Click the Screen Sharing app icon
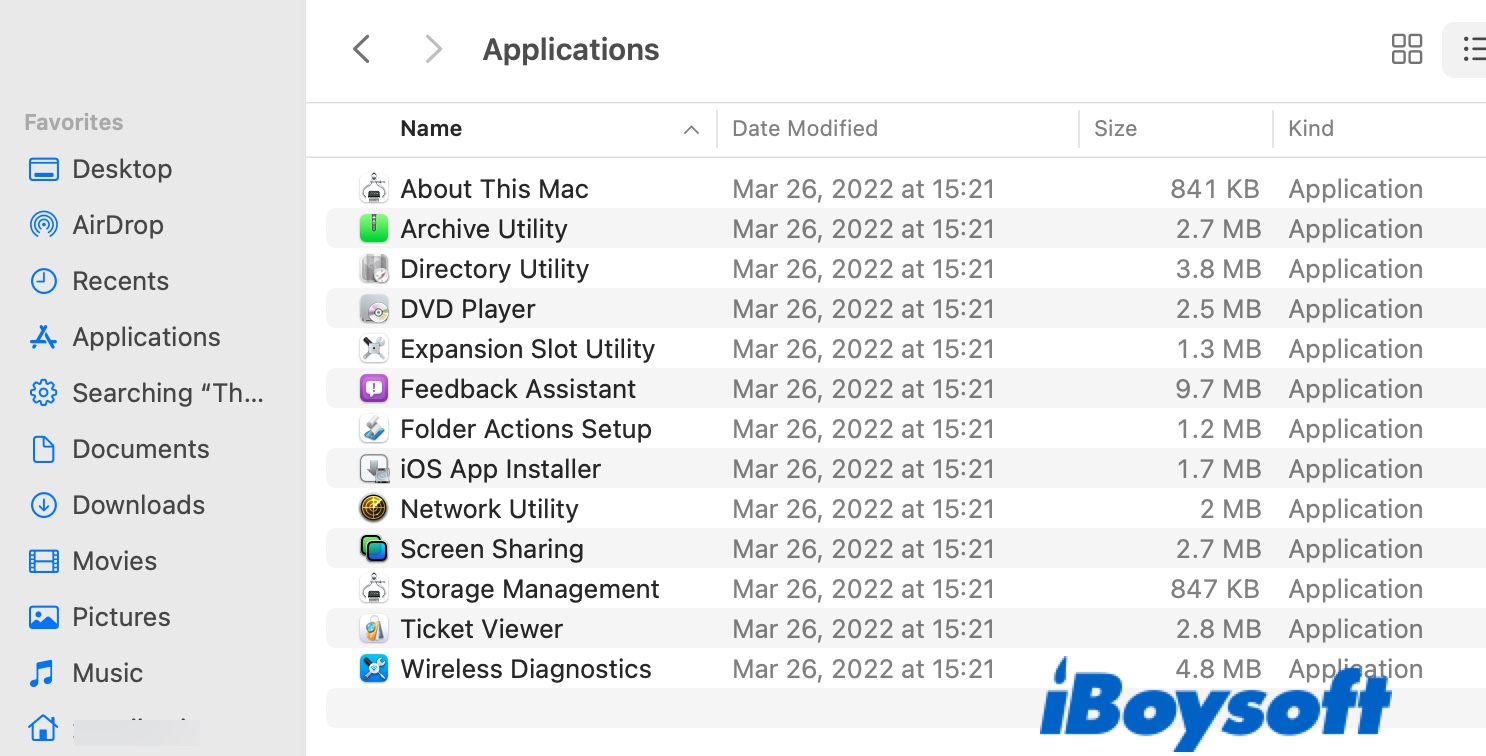This screenshot has height=756, width=1486. [x=373, y=549]
